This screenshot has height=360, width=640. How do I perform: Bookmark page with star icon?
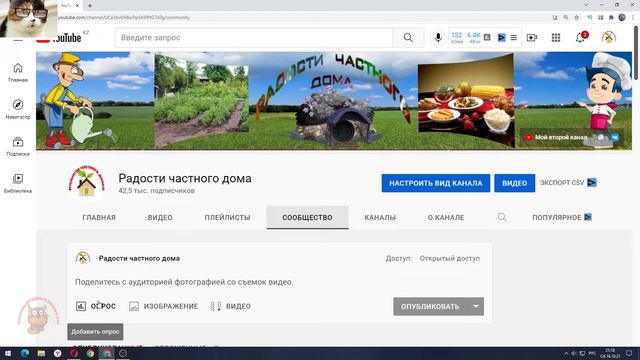coord(577,18)
